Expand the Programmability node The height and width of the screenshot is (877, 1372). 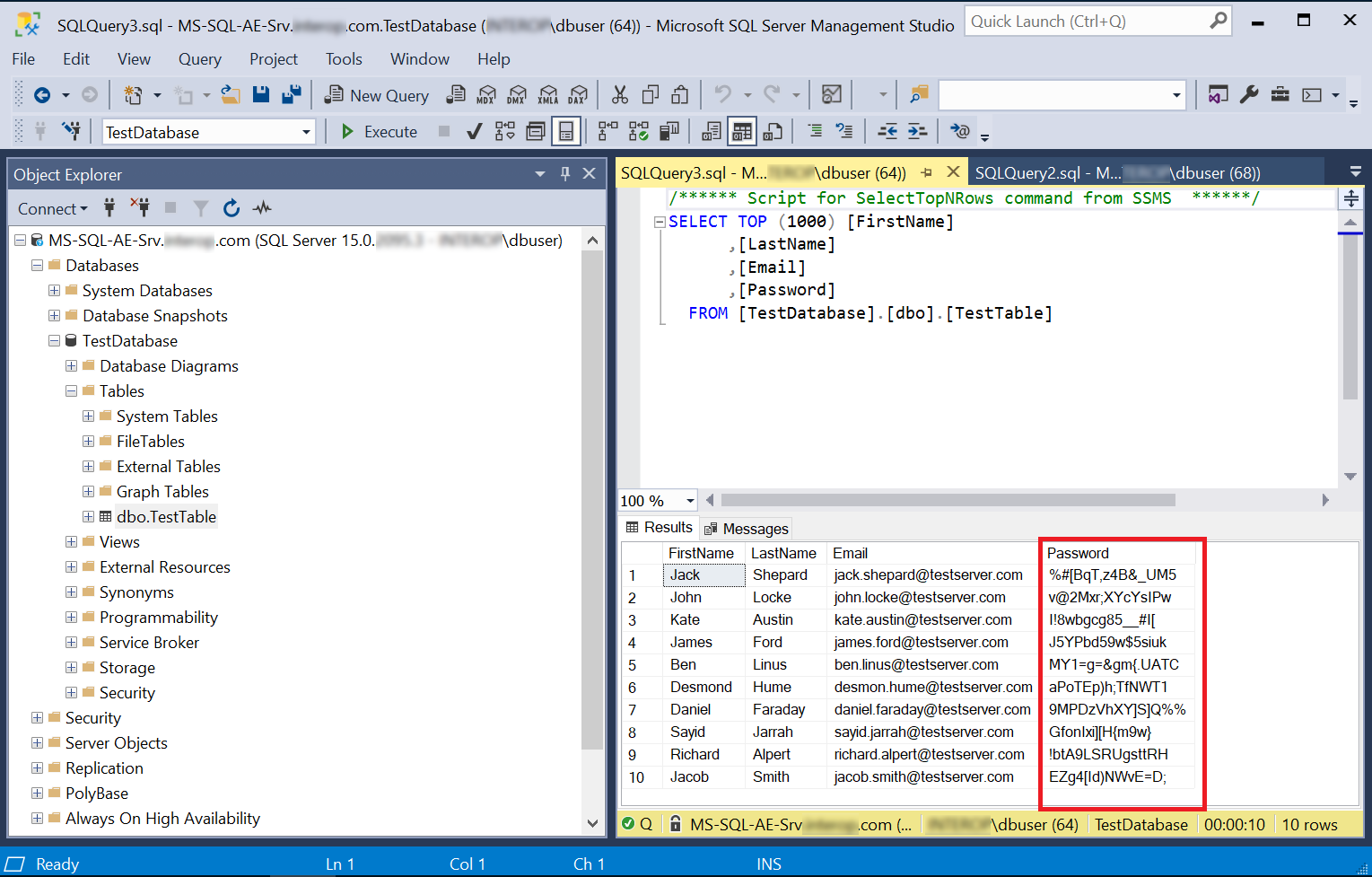[71, 618]
